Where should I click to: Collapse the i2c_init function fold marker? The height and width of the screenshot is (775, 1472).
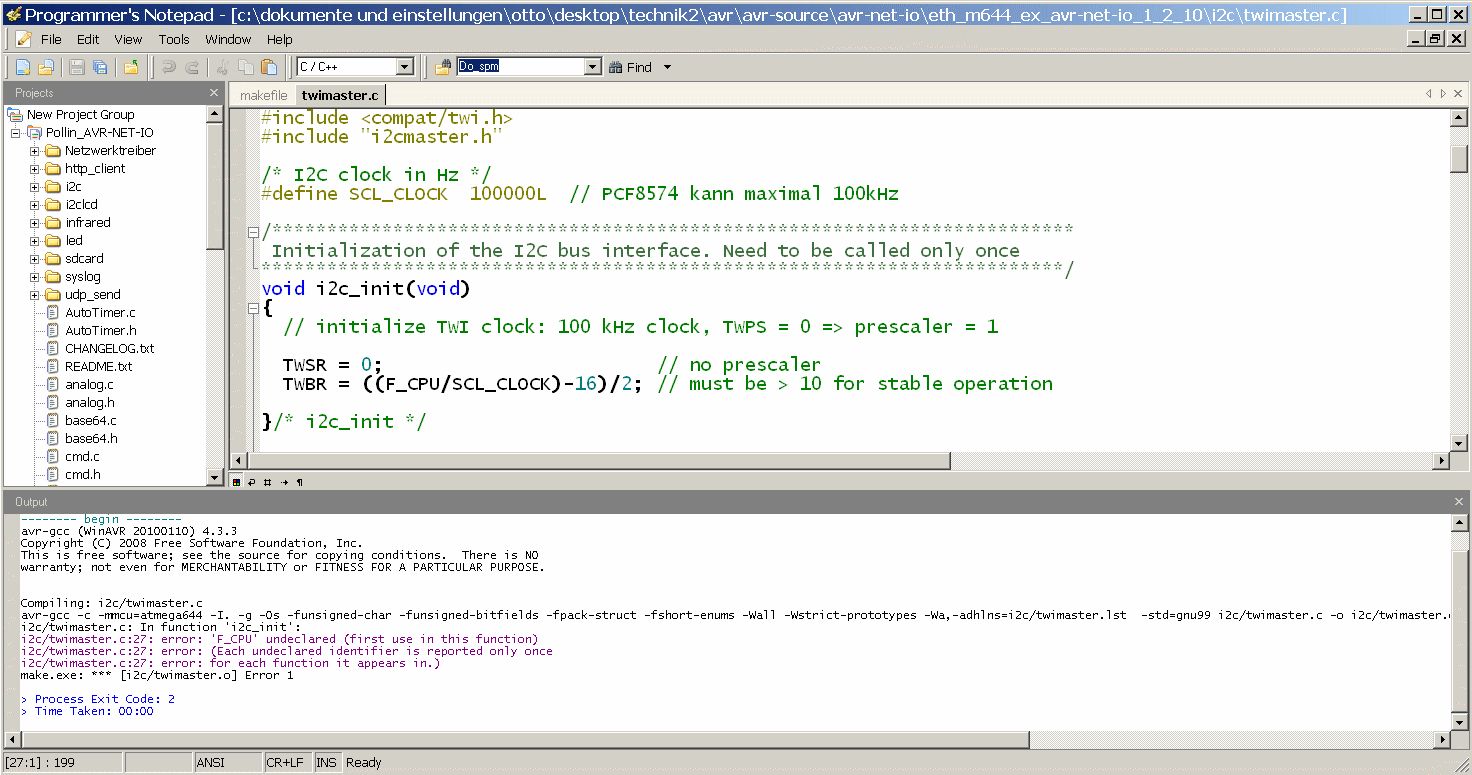tap(253, 308)
